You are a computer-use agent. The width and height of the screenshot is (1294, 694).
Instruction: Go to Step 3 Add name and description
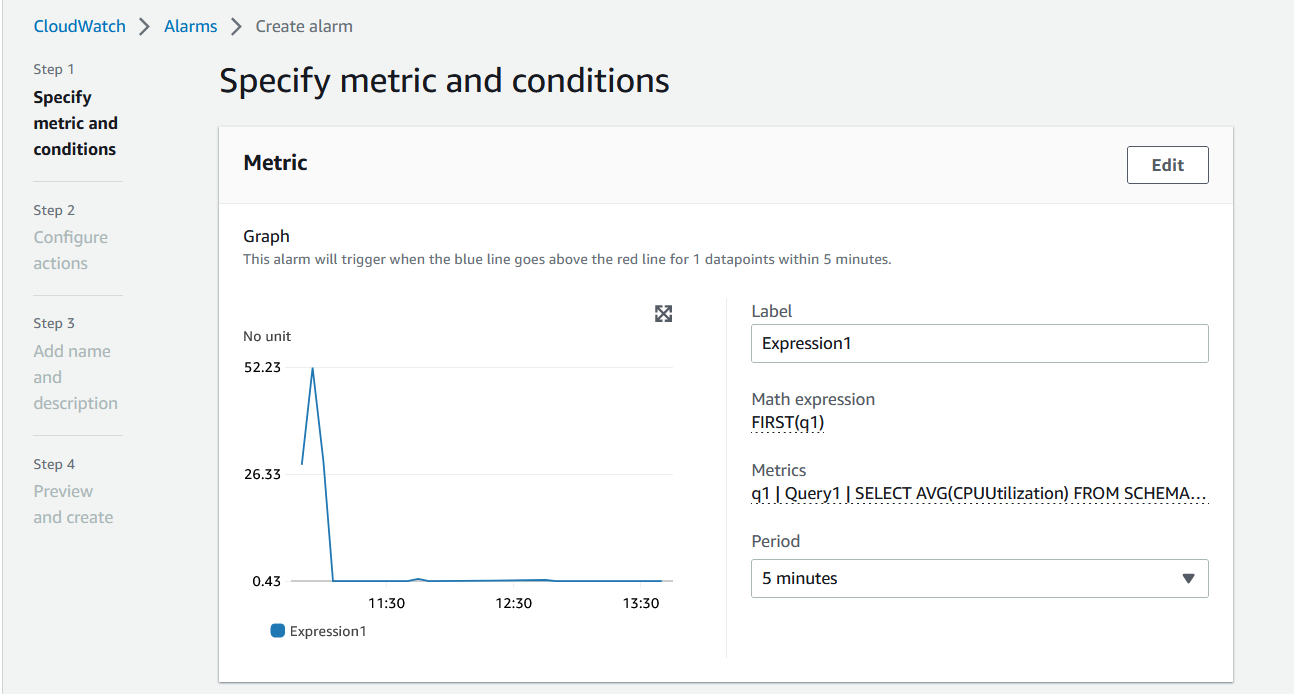pyautogui.click(x=75, y=377)
